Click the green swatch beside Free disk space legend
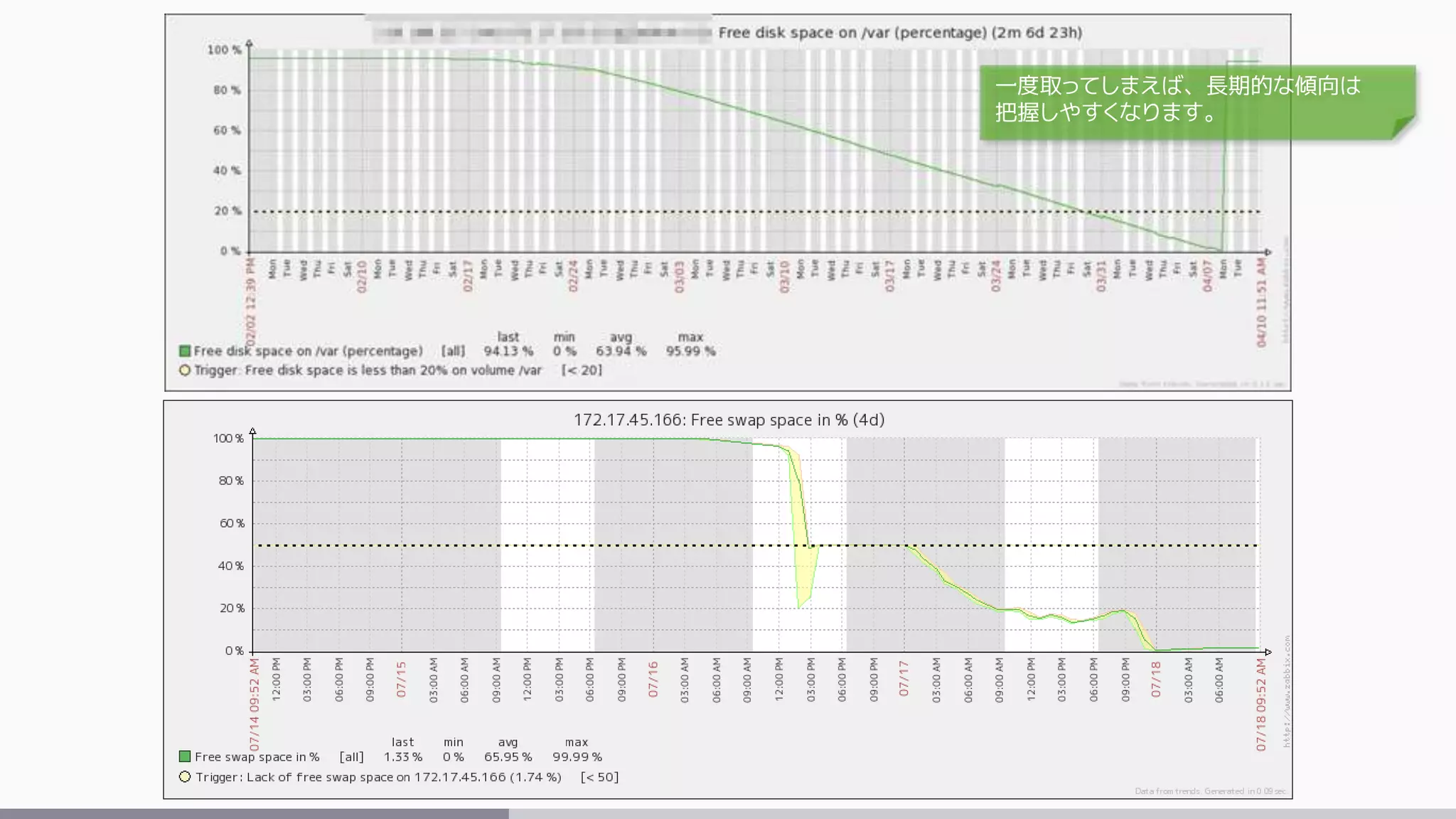Image resolution: width=1456 pixels, height=819 pixels. pos(185,350)
